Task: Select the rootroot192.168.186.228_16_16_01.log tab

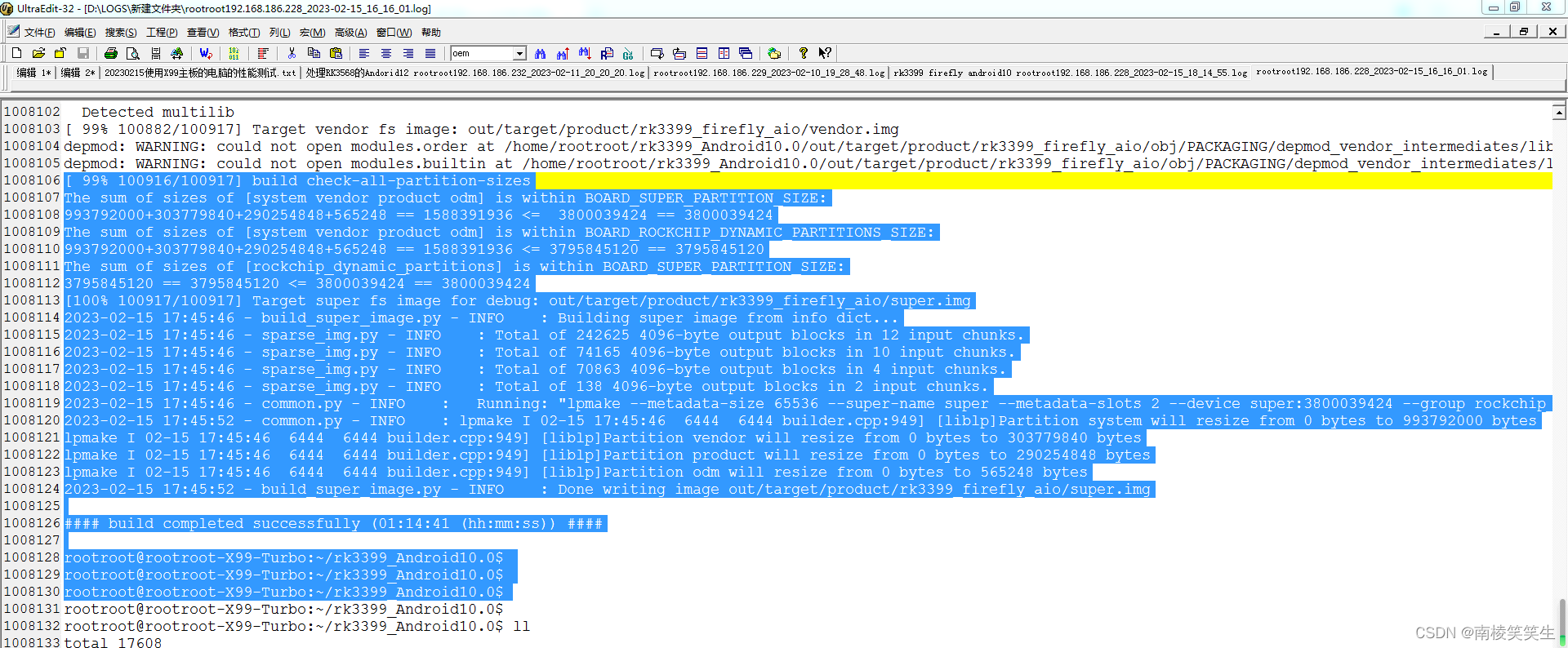Action: tap(1372, 72)
